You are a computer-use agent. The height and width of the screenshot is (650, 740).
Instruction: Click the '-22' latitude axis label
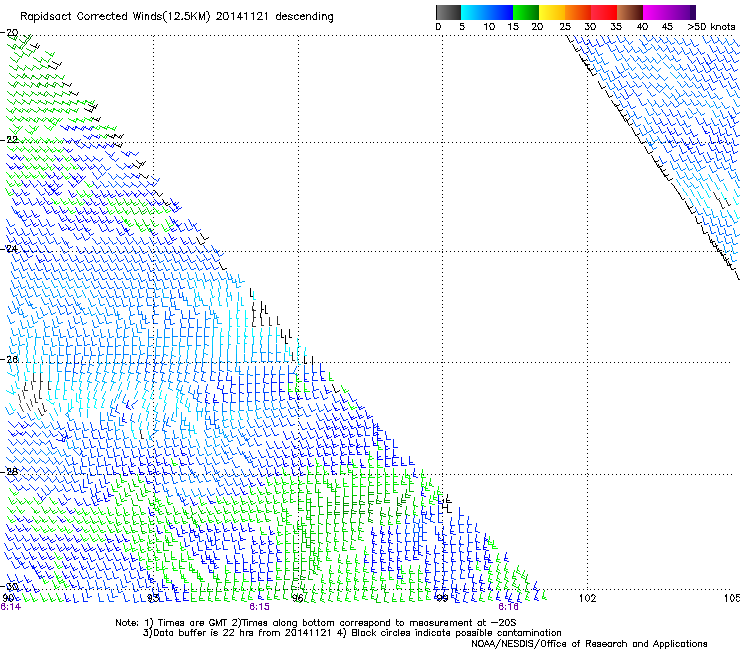click(x=9, y=140)
